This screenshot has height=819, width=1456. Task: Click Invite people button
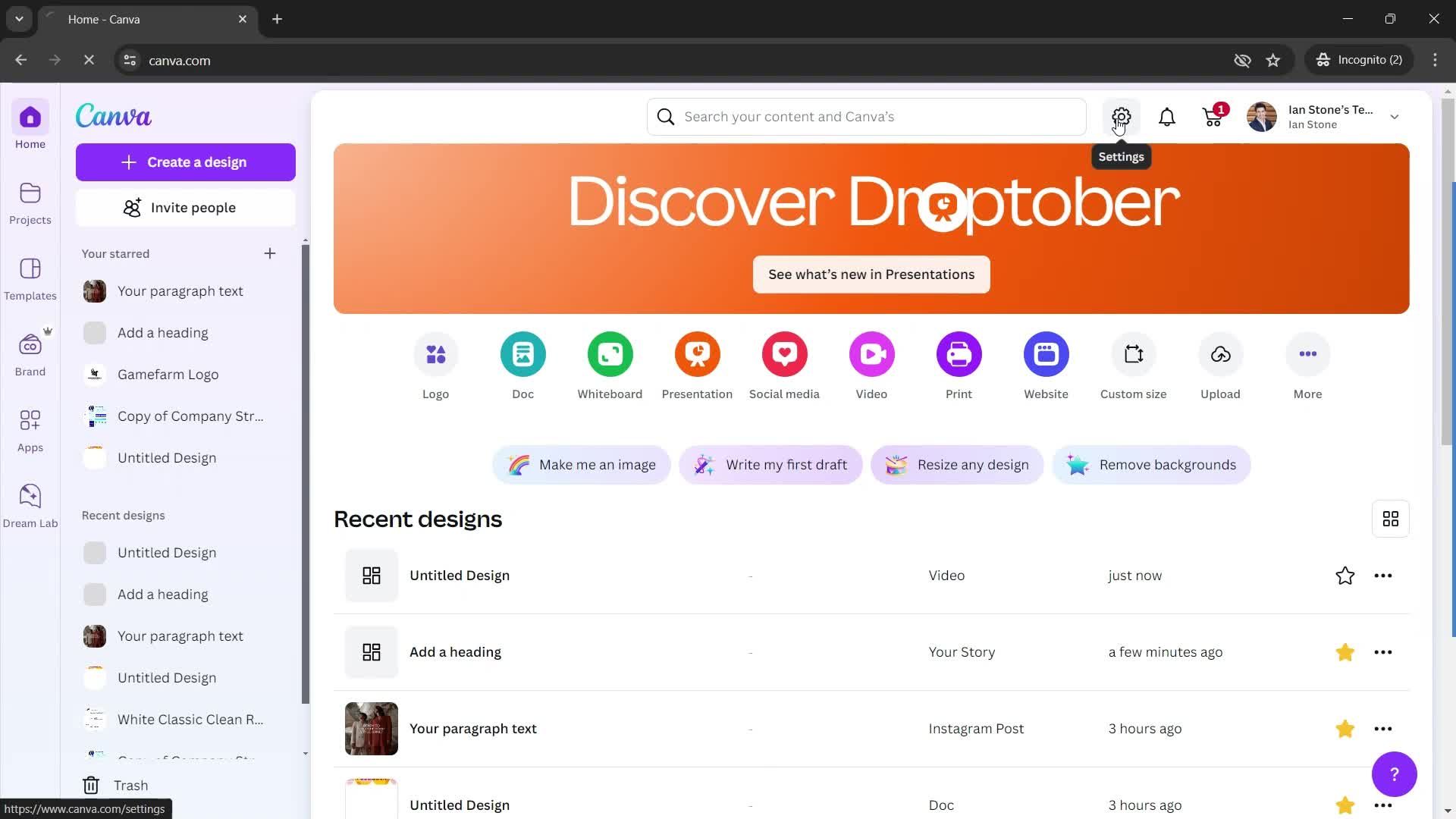click(186, 208)
